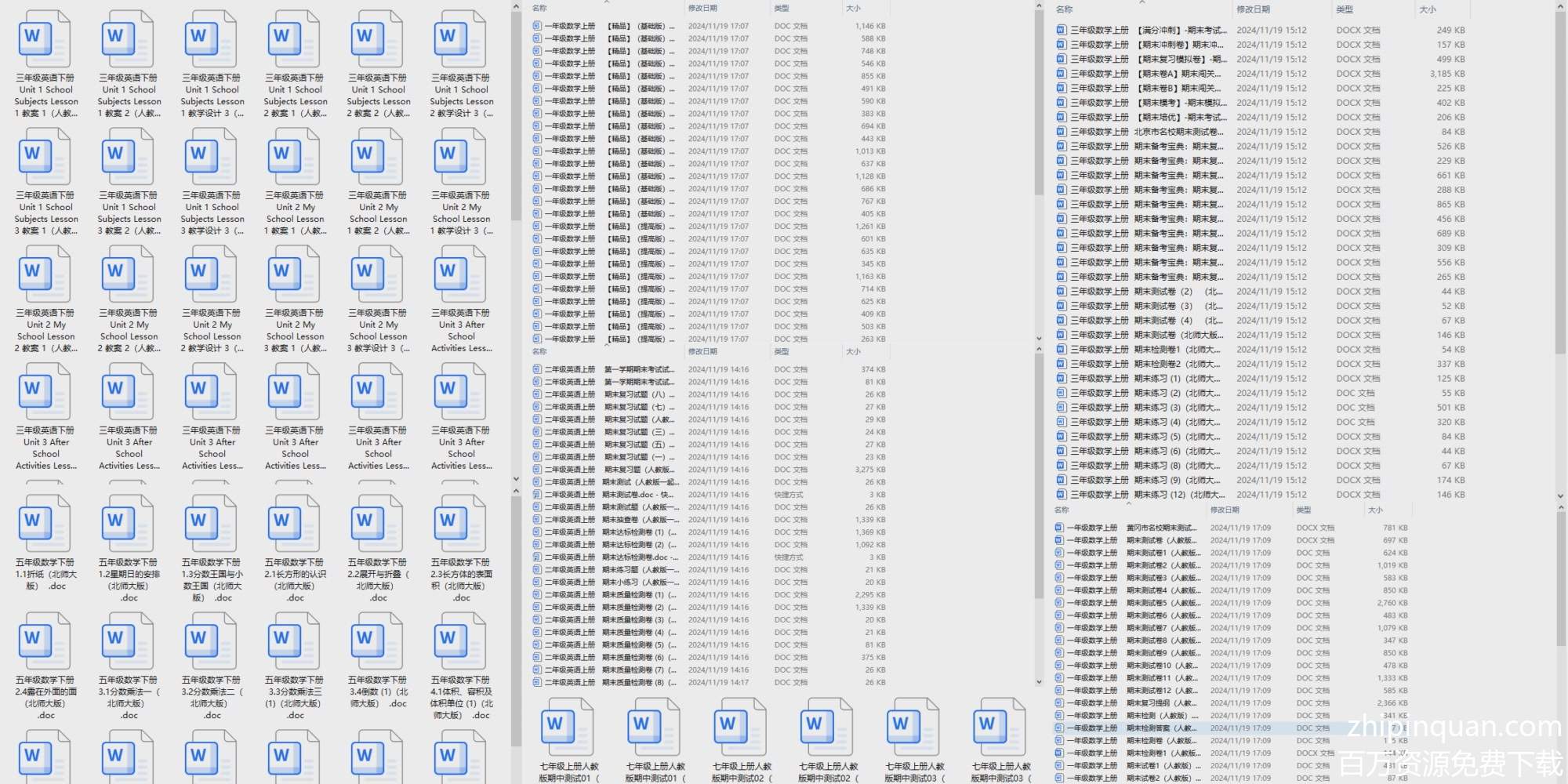Select the 3.3分数乘法三 (1) document icon
Image resolution: width=1568 pixels, height=784 pixels.
(292, 641)
